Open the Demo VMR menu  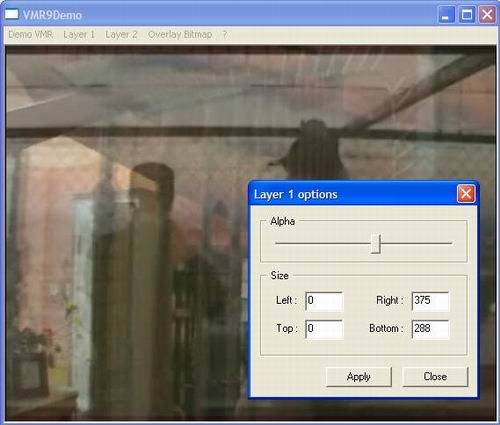click(x=30, y=34)
